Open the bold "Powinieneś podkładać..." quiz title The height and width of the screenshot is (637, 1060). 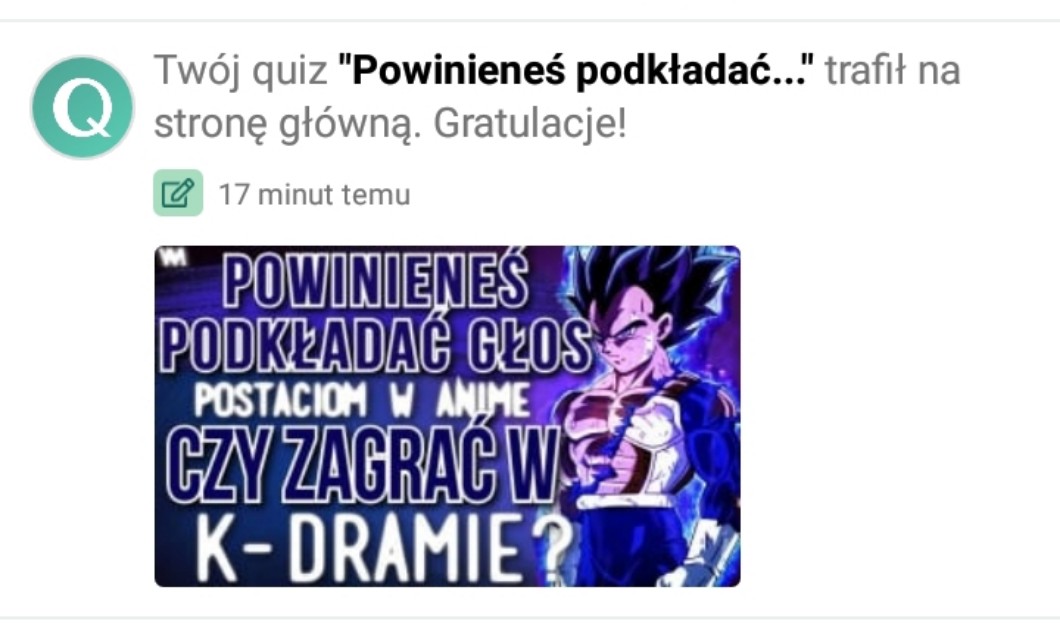click(575, 70)
